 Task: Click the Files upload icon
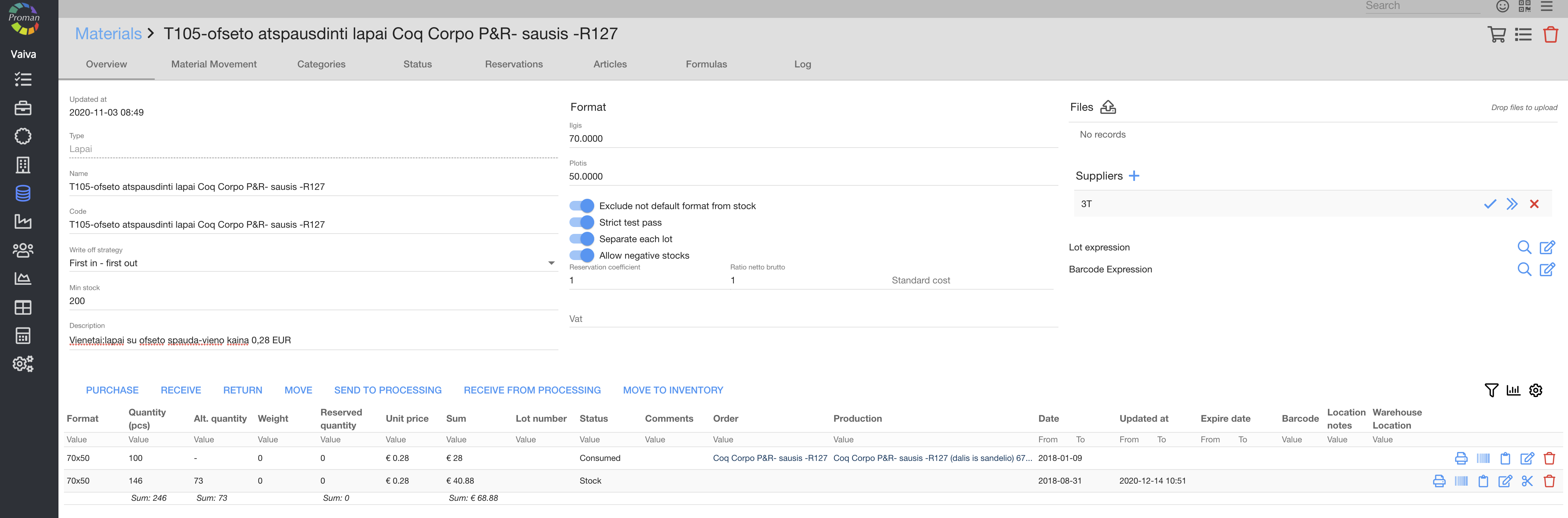click(1108, 107)
